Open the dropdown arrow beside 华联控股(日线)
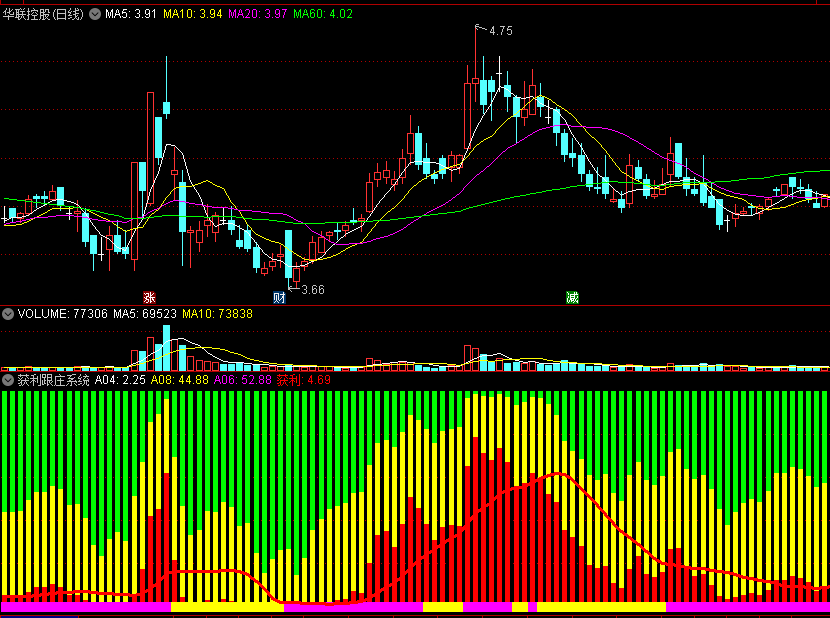830x618 pixels. tap(95, 14)
